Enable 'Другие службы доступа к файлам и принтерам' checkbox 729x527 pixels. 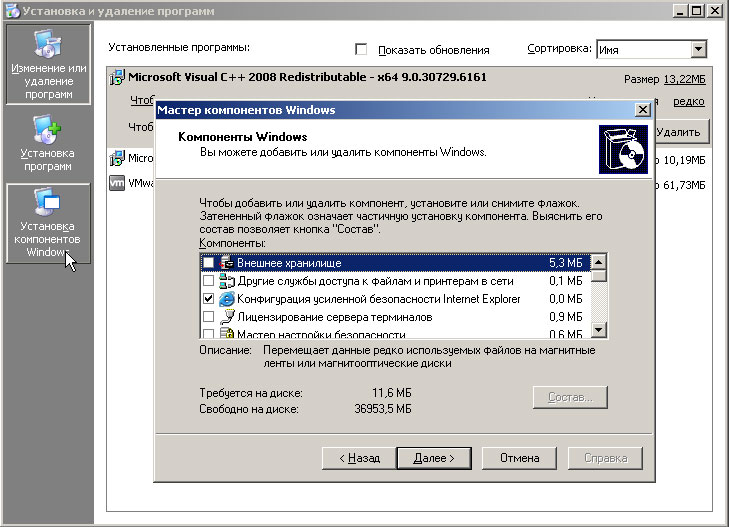click(x=209, y=281)
